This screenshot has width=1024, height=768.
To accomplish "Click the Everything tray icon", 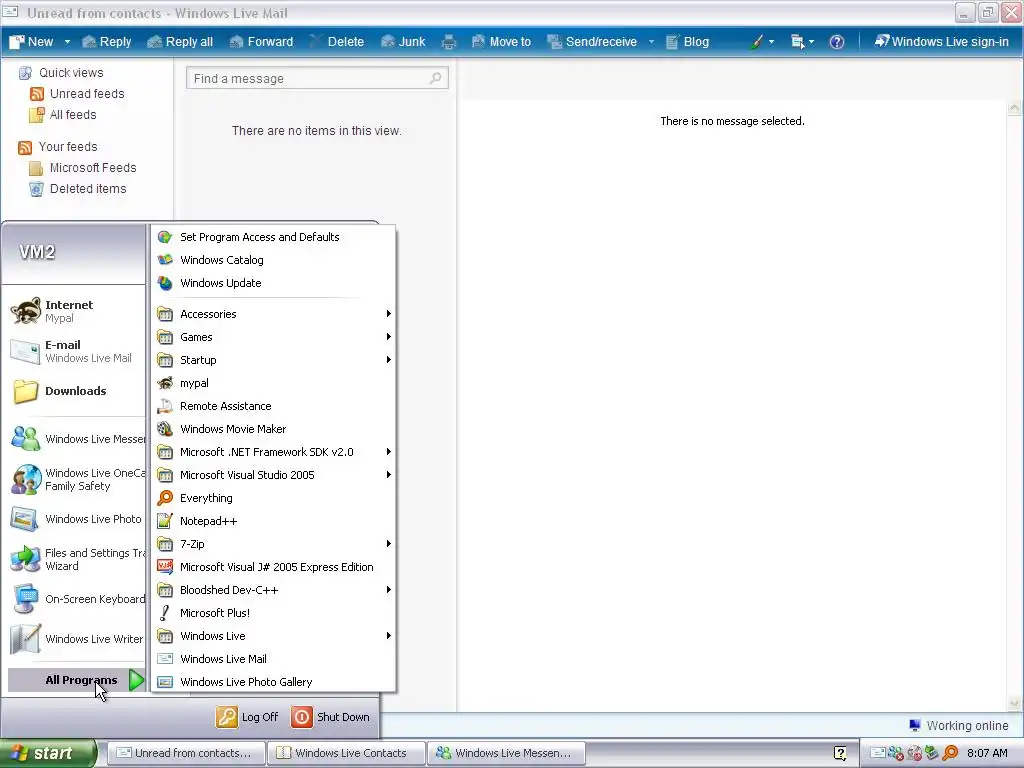I will (x=950, y=753).
